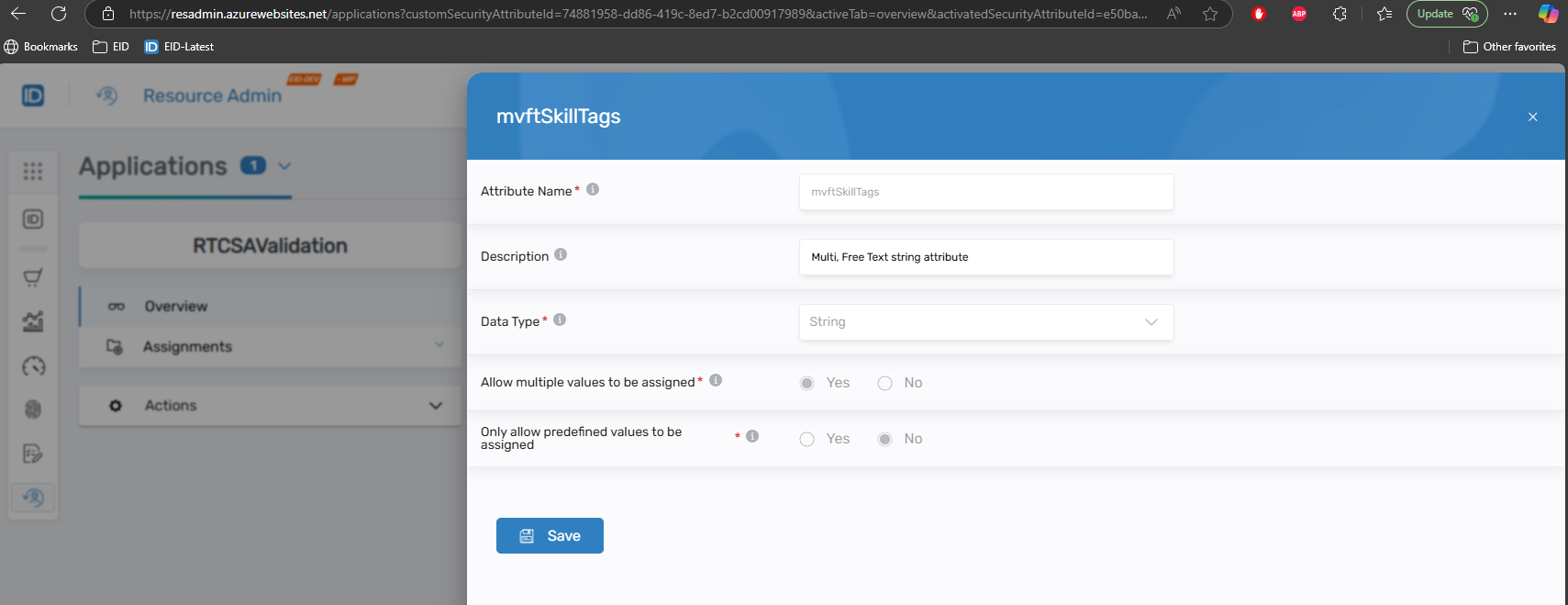The image size is (1568, 605).
Task: Click the RTCSAValidation application card
Action: pos(271,246)
